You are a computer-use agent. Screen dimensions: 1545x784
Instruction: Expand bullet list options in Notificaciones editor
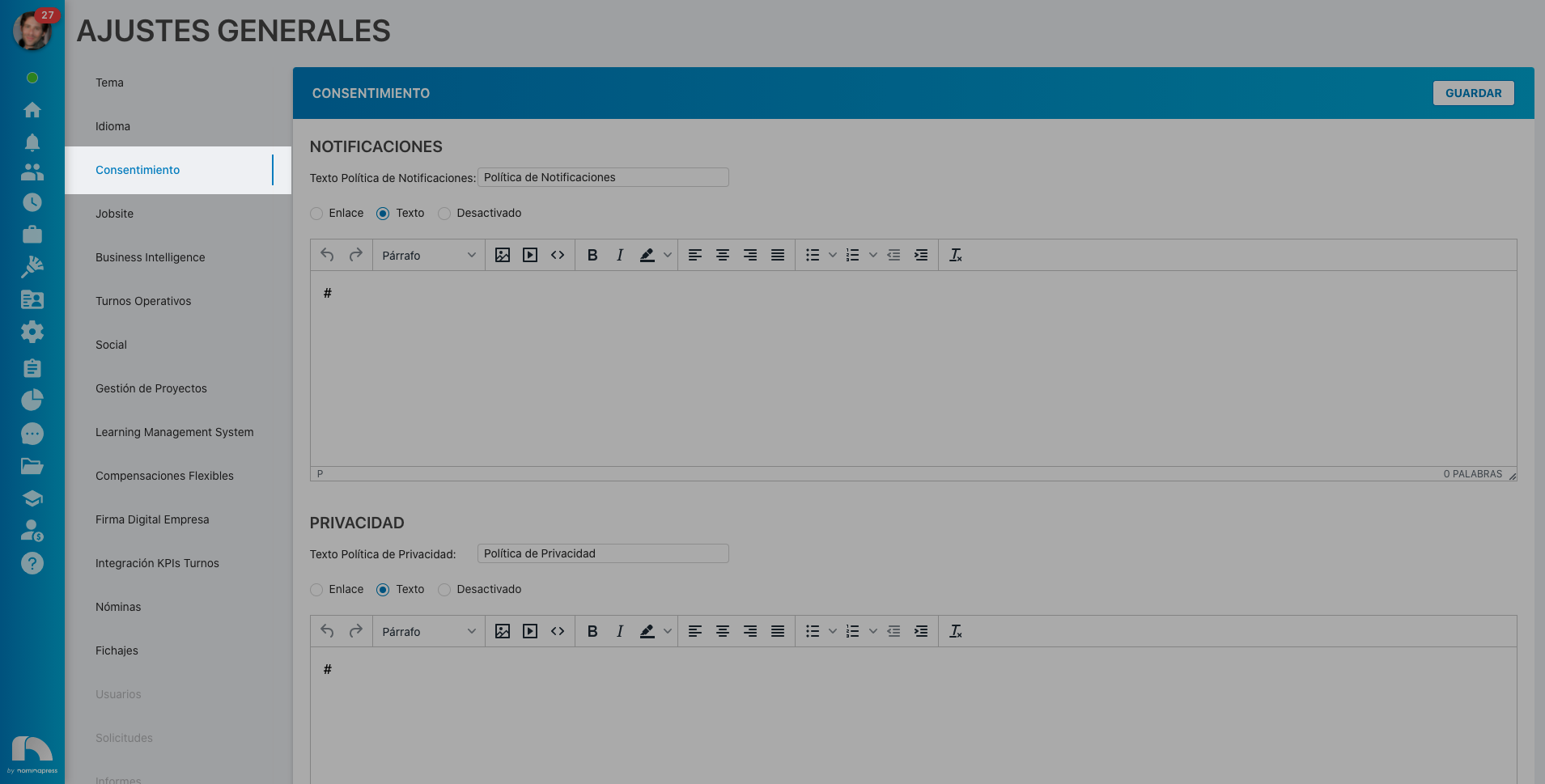pos(833,255)
